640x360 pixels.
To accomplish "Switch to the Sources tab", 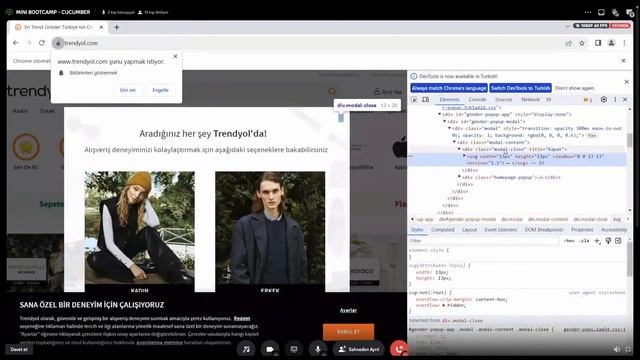I will (x=503, y=100).
